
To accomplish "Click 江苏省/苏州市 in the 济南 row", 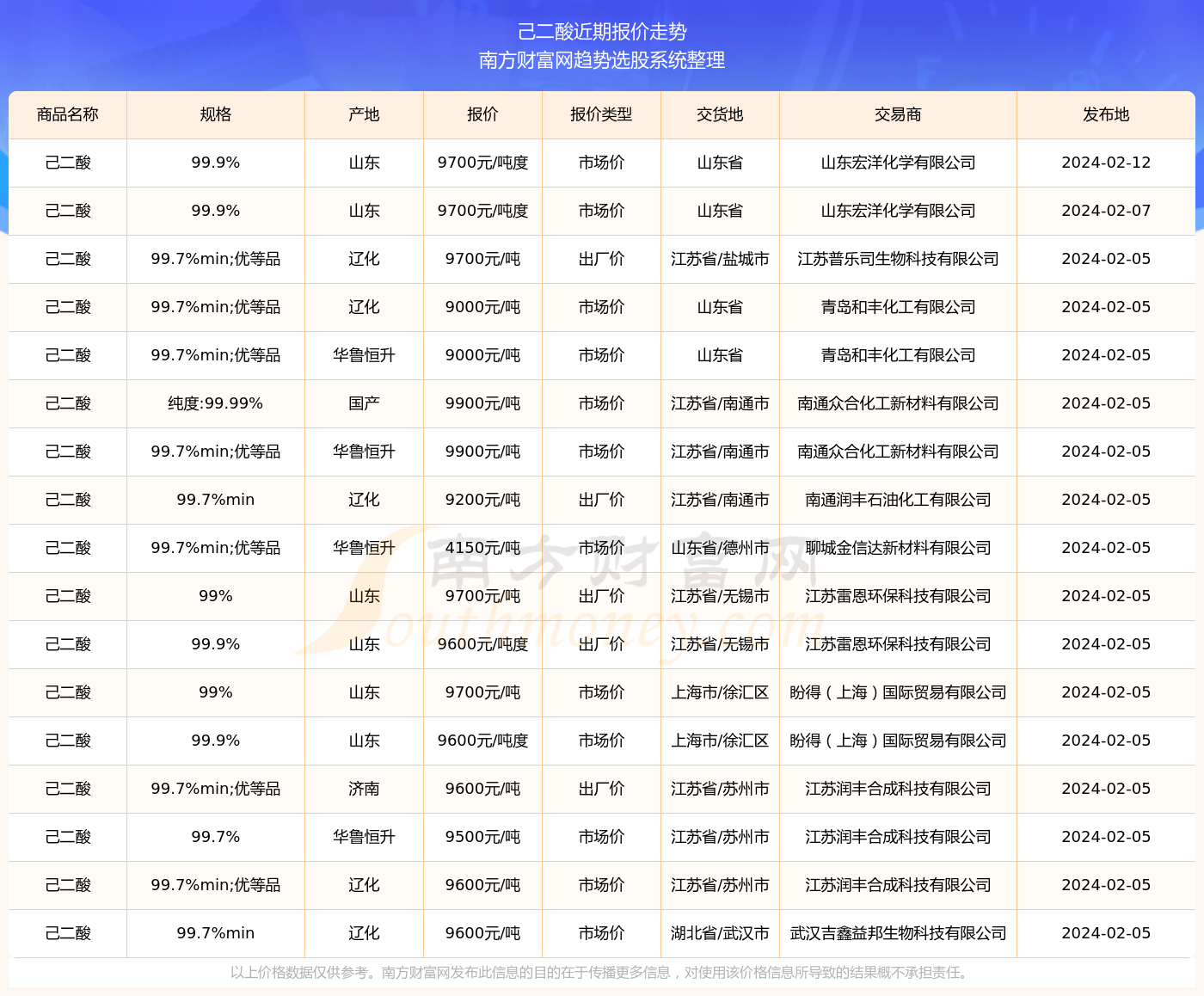I will [720, 789].
